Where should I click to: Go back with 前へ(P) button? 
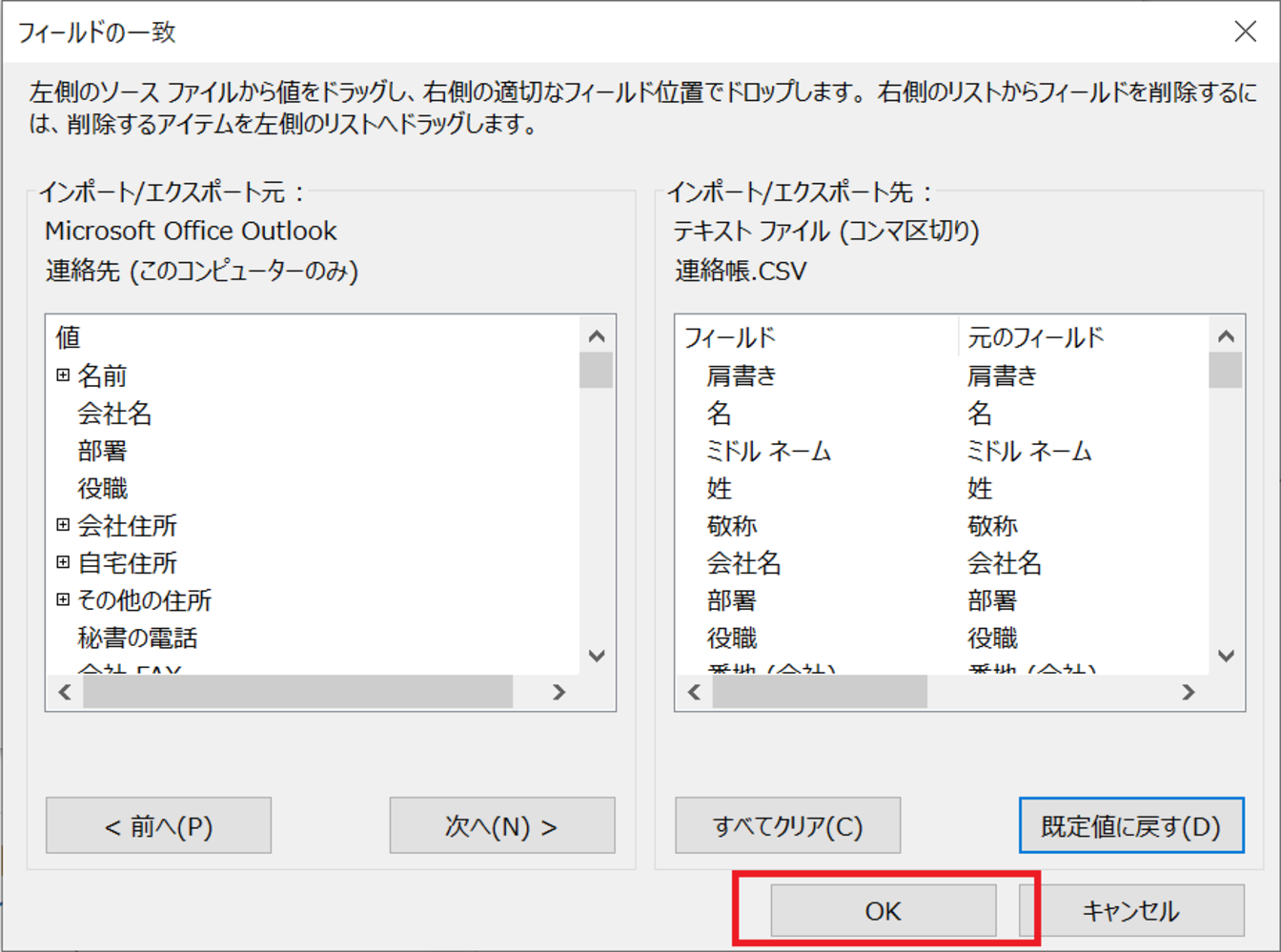(158, 825)
